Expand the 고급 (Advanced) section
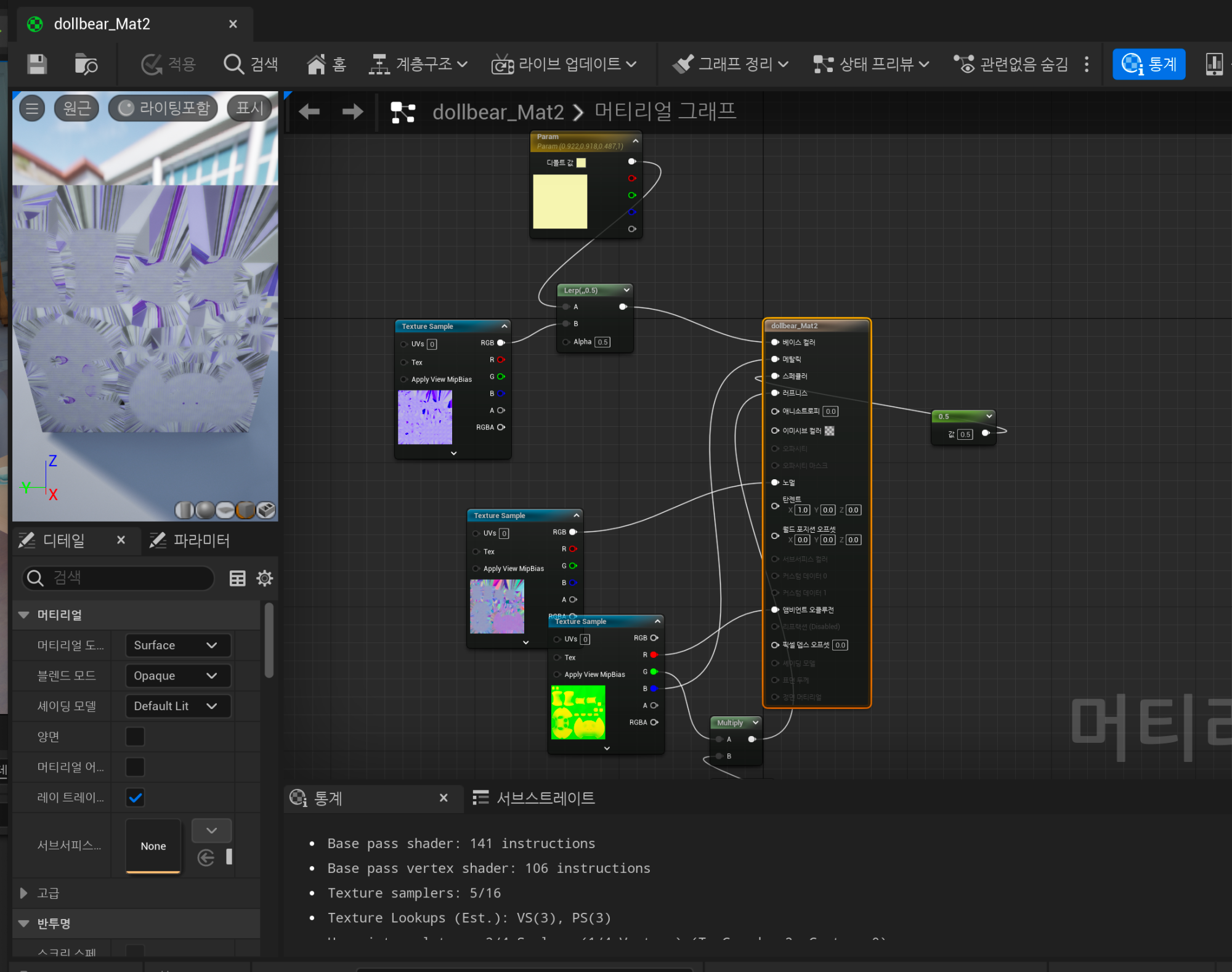The height and width of the screenshot is (972, 1232). (x=24, y=893)
